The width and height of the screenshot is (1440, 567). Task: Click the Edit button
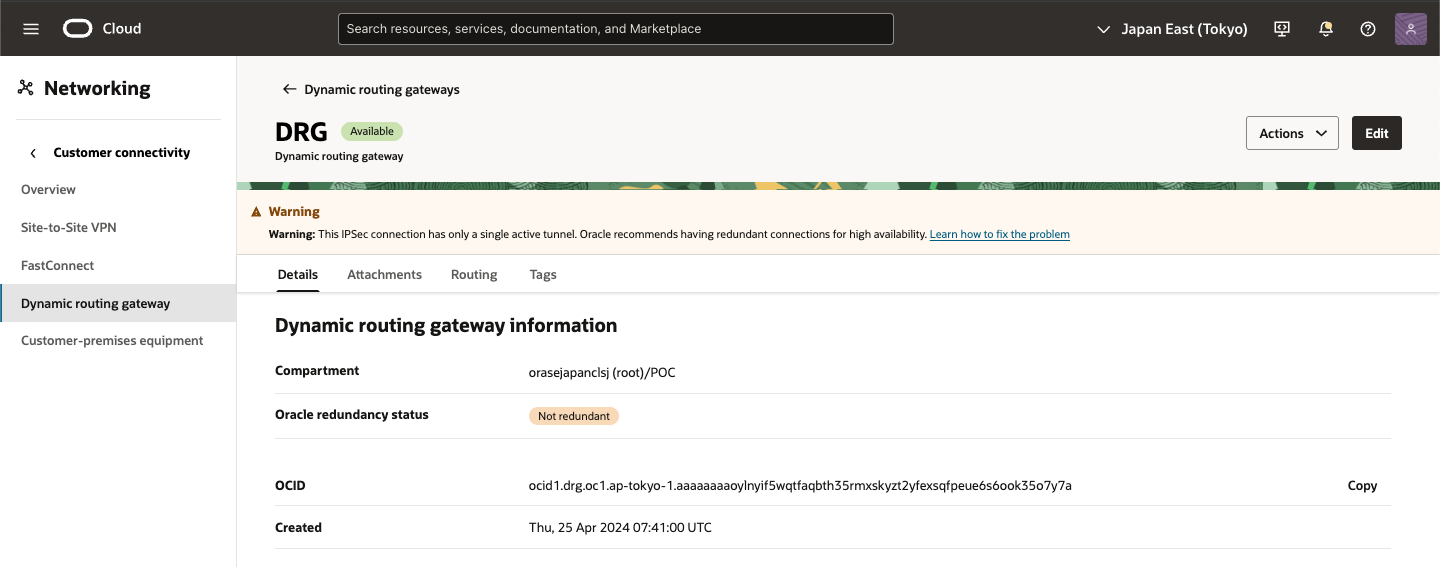pos(1377,133)
